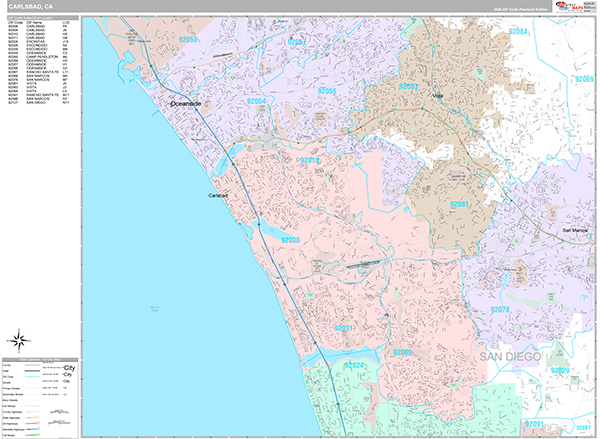Click the orange State Highways swatch in legend
The width and height of the screenshot is (600, 439).
(x=33, y=418)
